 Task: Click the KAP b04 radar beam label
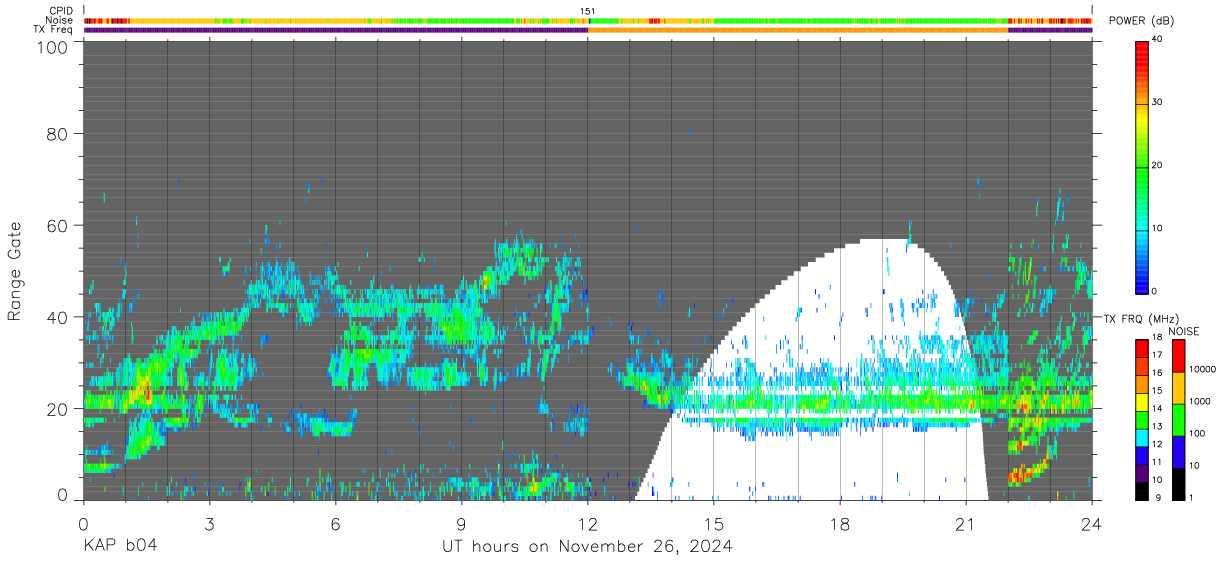click(x=120, y=546)
